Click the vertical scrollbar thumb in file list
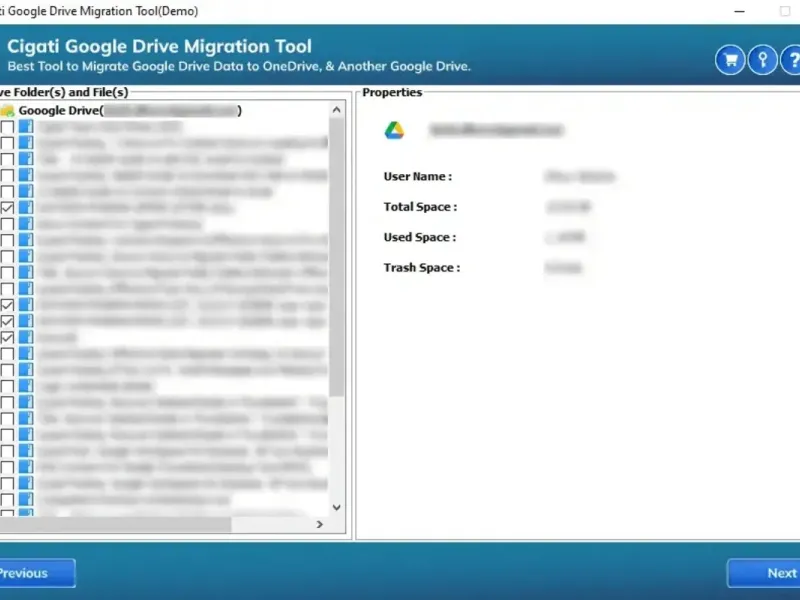The height and width of the screenshot is (600, 800). (x=336, y=257)
